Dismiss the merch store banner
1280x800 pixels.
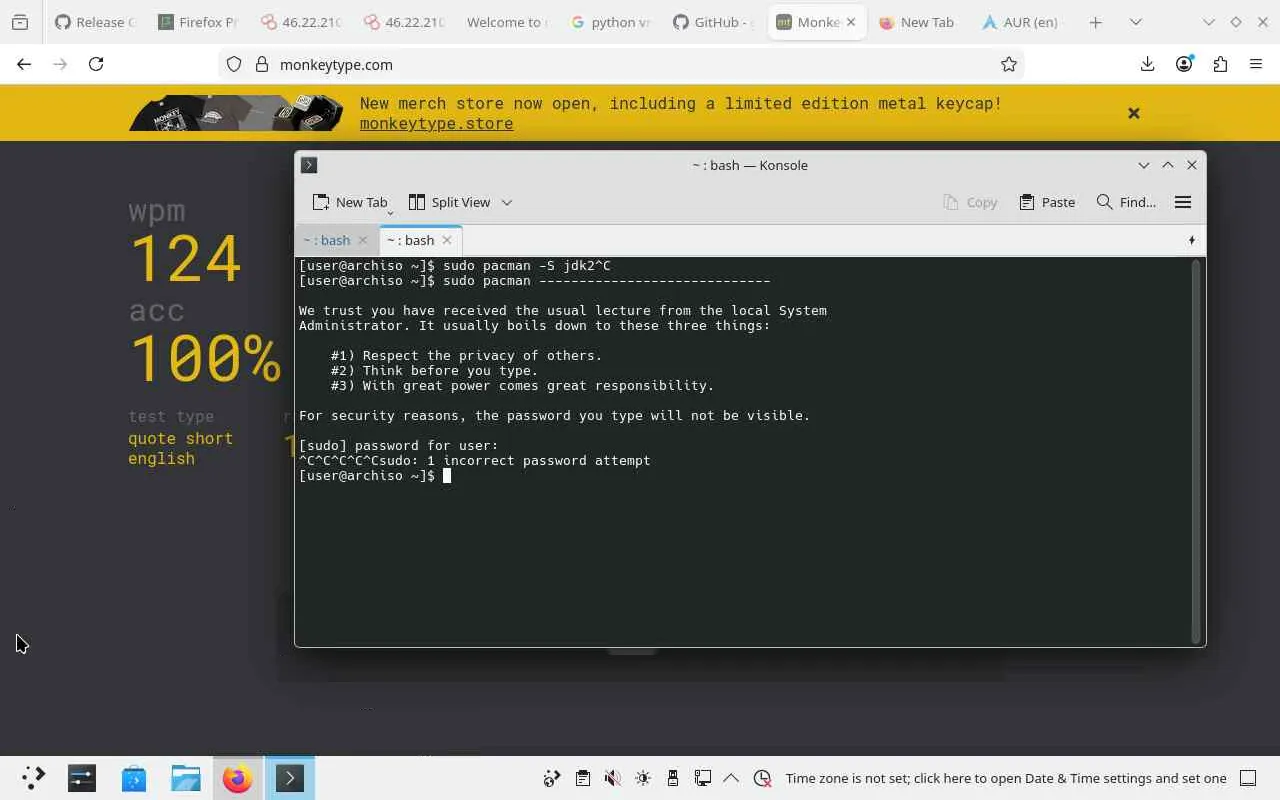(1134, 113)
